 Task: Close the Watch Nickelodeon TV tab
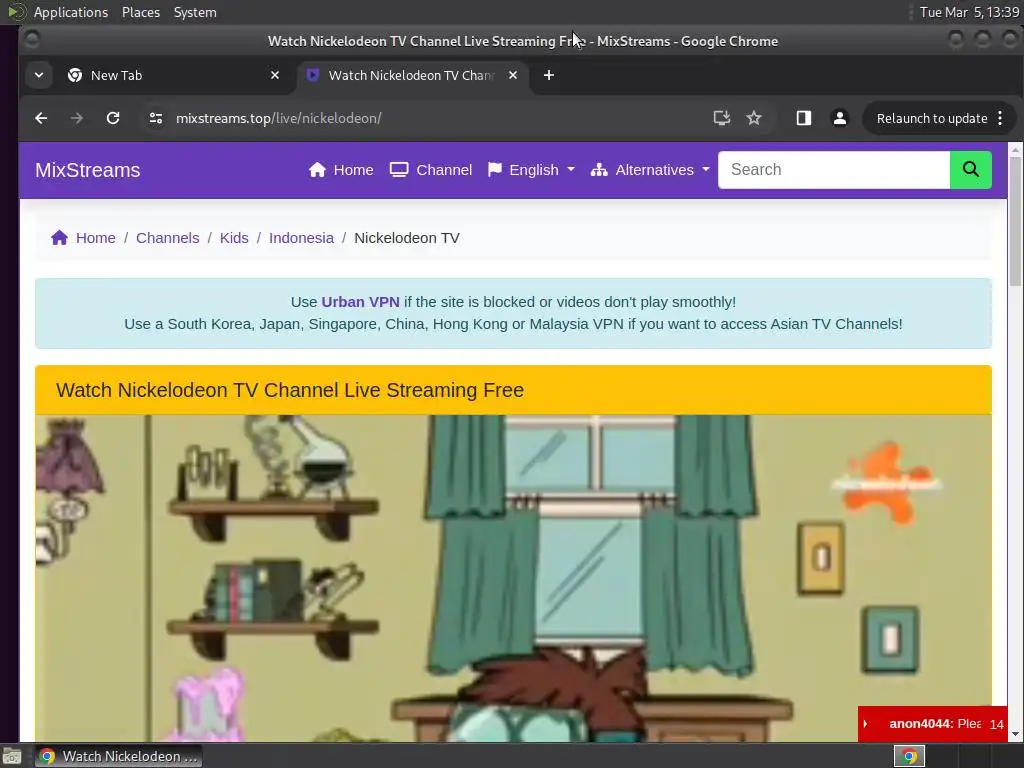pos(513,75)
